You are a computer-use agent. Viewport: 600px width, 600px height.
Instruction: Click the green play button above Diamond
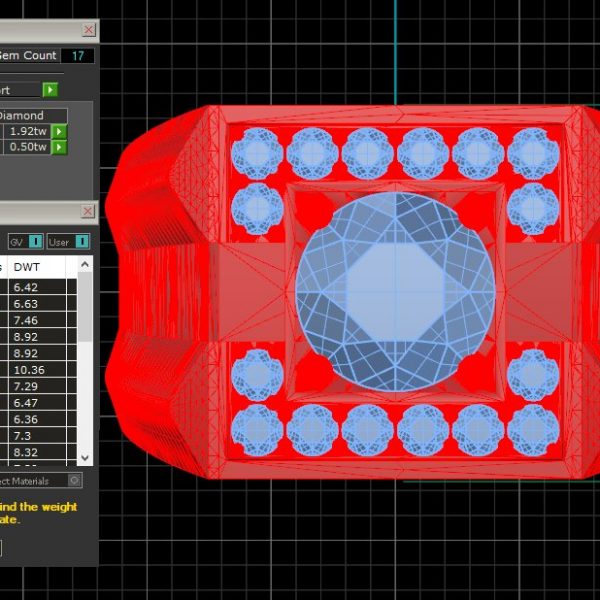(50, 90)
